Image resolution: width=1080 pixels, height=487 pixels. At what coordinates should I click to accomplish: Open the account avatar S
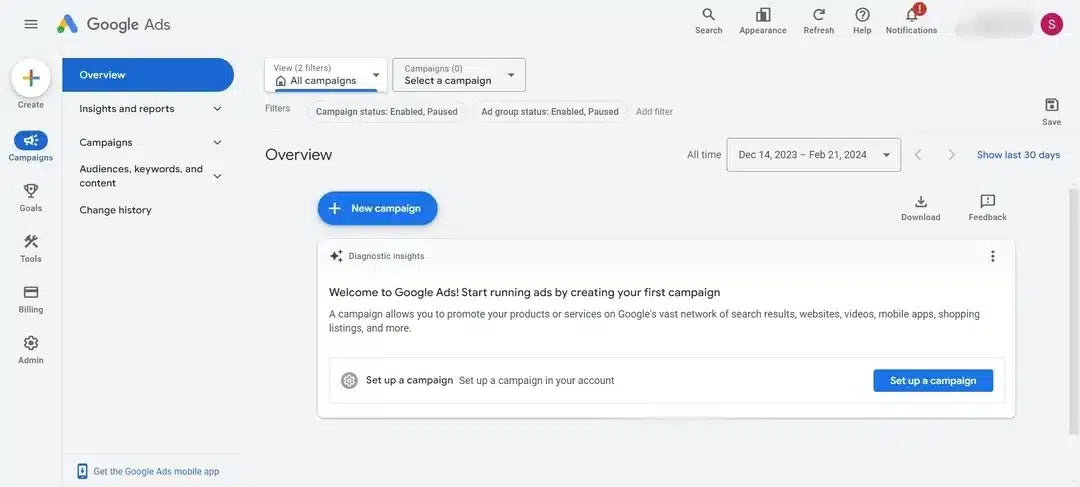tap(1052, 24)
